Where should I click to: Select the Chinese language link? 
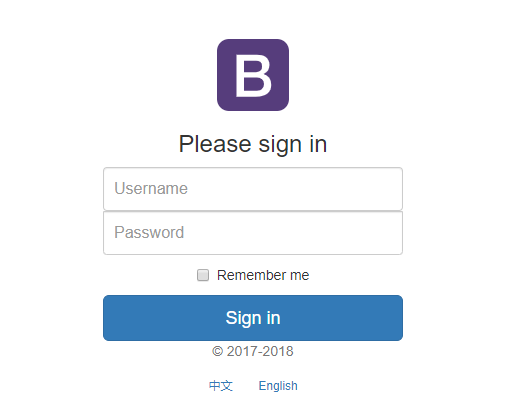coord(221,386)
